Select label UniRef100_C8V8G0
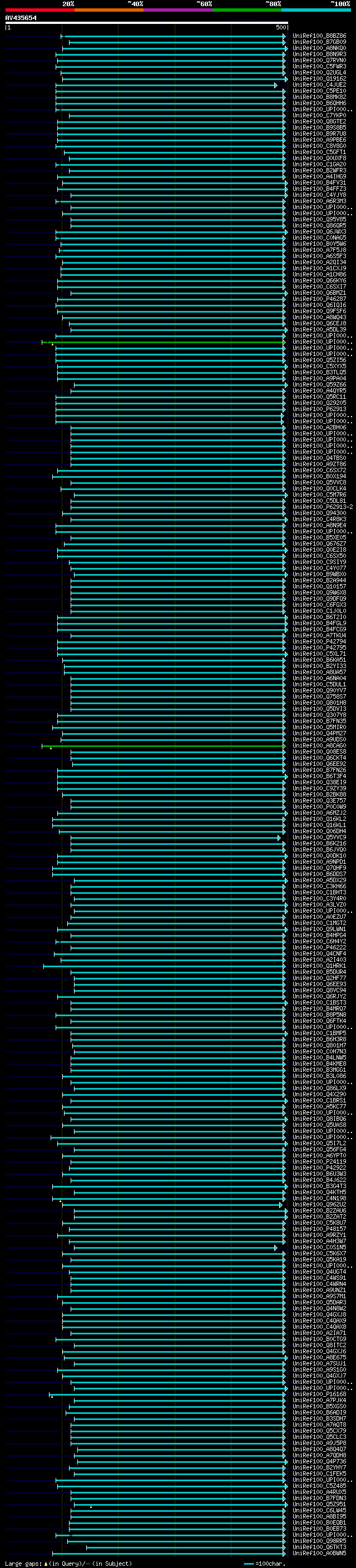The height and width of the screenshot is (1568, 356). coord(319,146)
